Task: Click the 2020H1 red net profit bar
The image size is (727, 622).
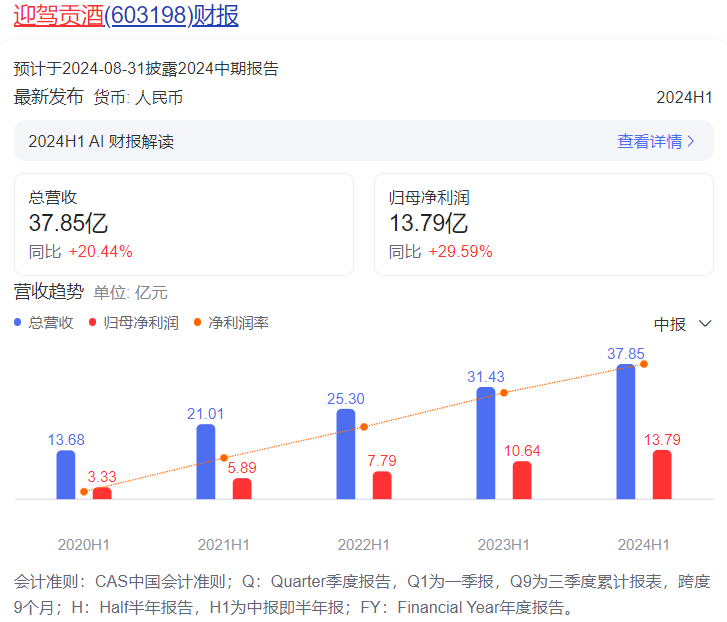Action: 102,493
